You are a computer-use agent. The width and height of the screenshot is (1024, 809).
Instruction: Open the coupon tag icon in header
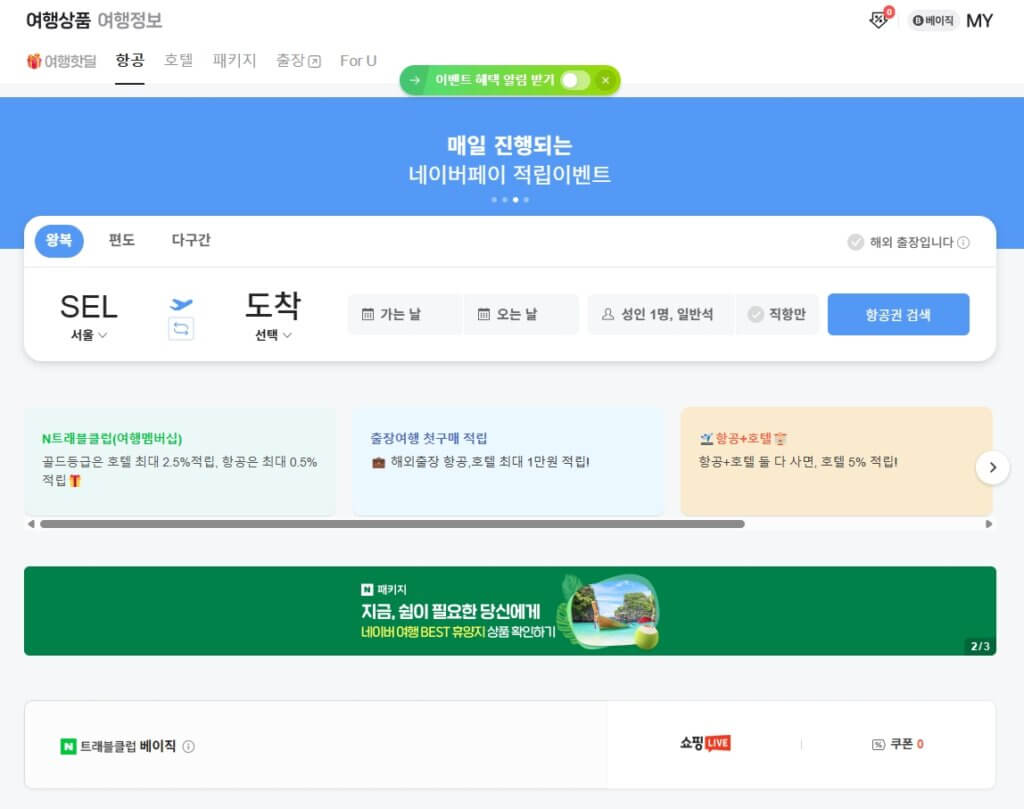tap(879, 20)
